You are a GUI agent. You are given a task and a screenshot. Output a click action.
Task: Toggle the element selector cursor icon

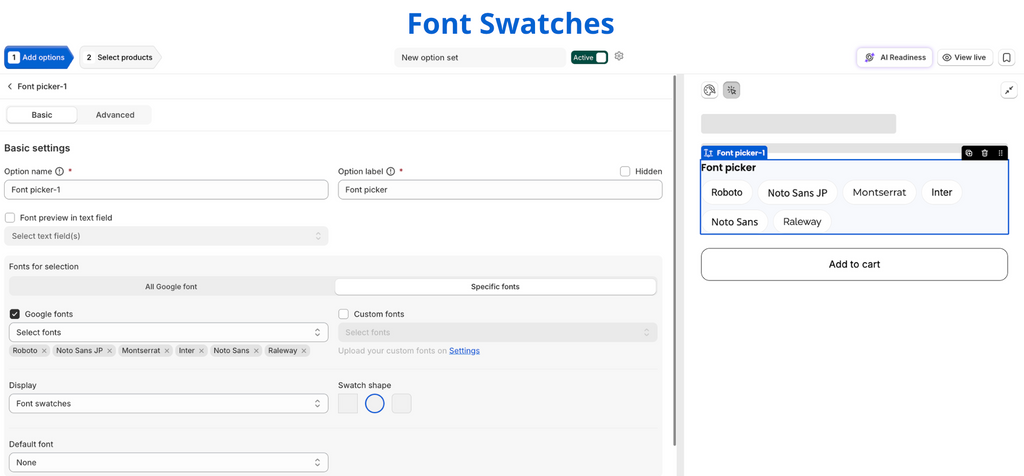pos(731,90)
